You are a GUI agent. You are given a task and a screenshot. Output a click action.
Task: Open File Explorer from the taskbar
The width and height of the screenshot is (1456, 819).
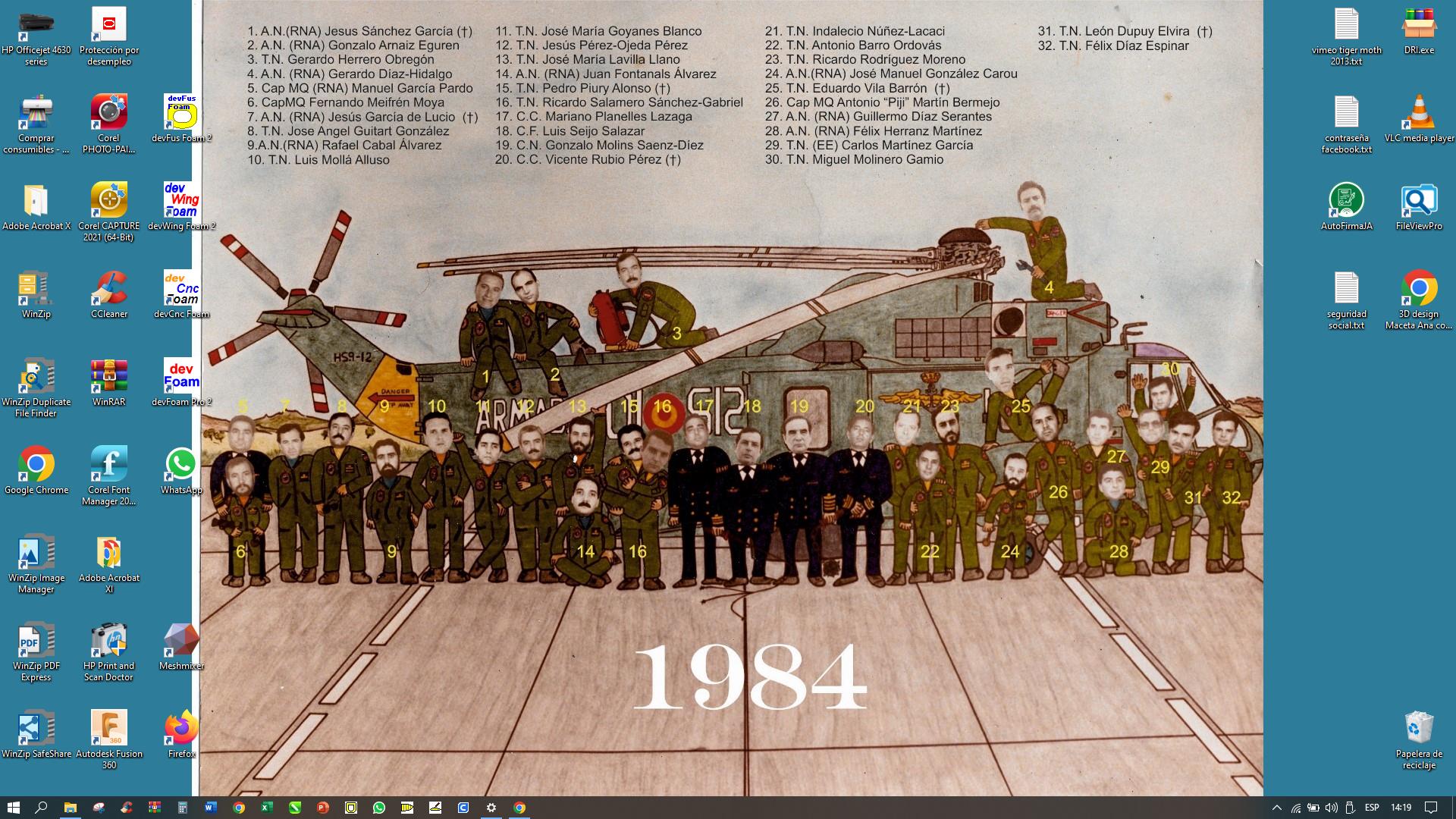[70, 808]
